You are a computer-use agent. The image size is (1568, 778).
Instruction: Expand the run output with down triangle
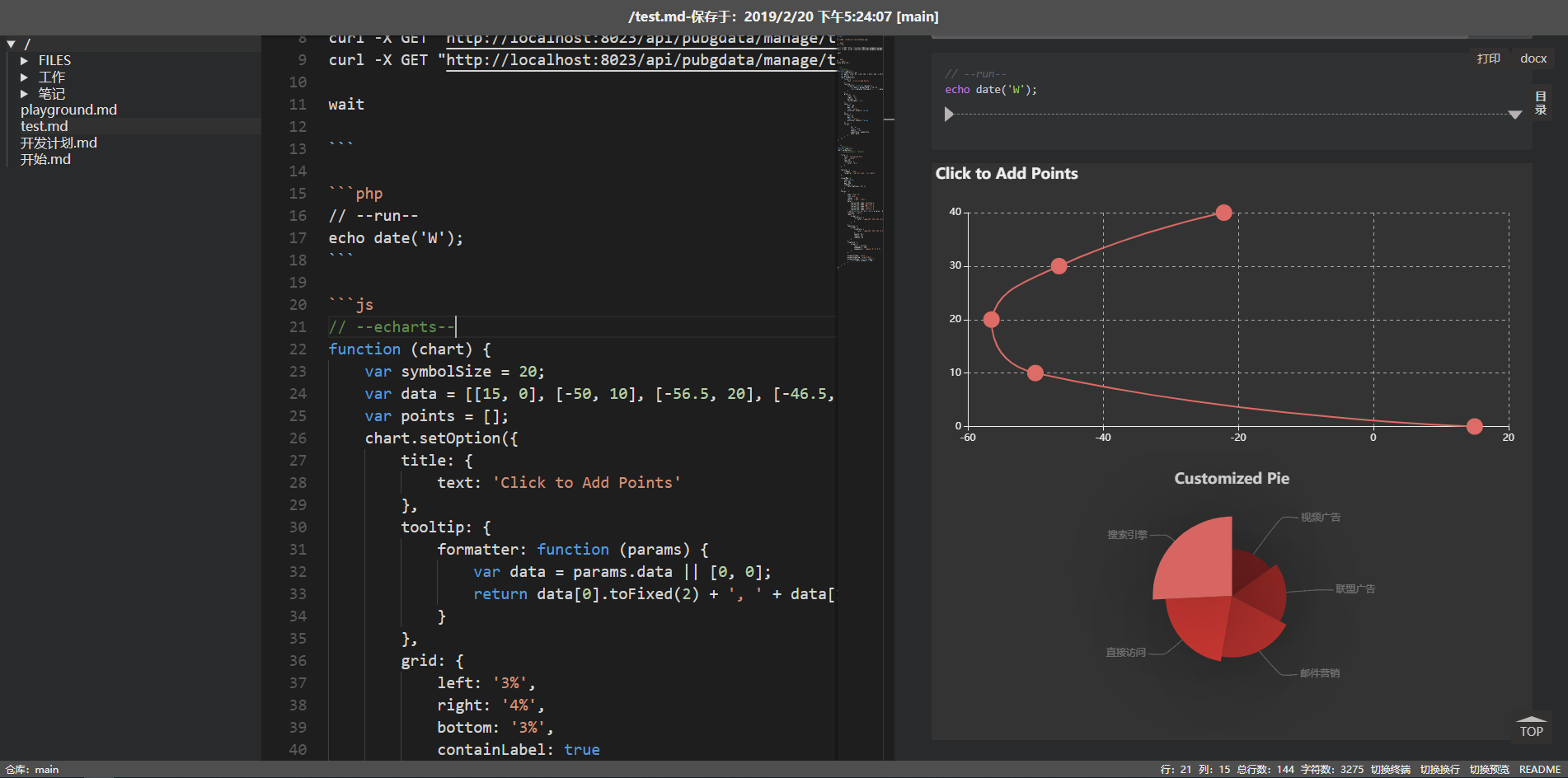(1514, 115)
